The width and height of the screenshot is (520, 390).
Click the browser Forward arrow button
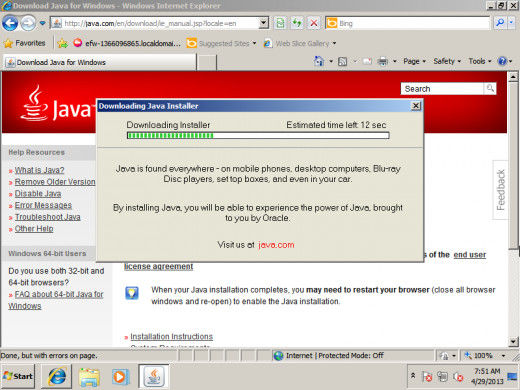(x=28, y=23)
